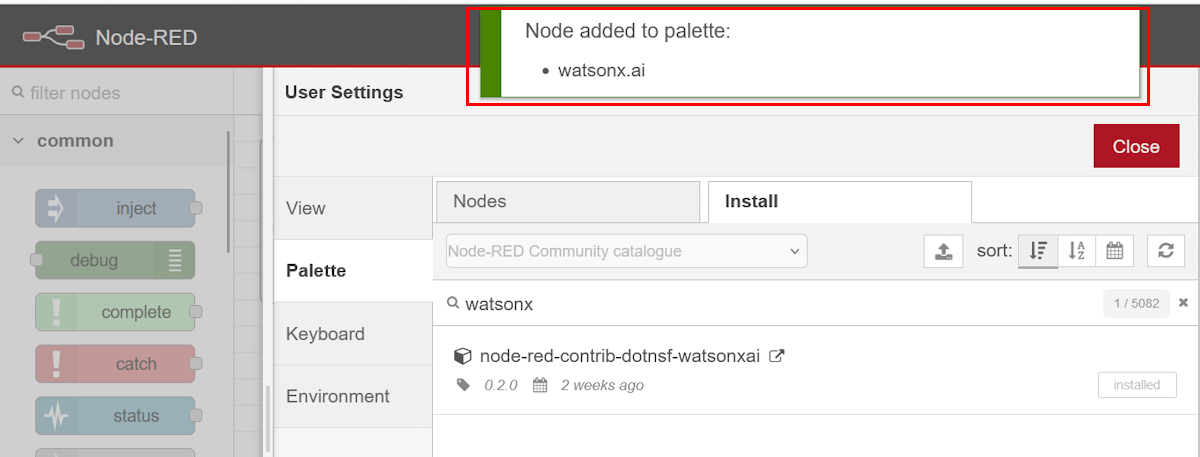Click the upload module tgz file icon
Viewport: 1200px width, 457px height.
tap(943, 252)
